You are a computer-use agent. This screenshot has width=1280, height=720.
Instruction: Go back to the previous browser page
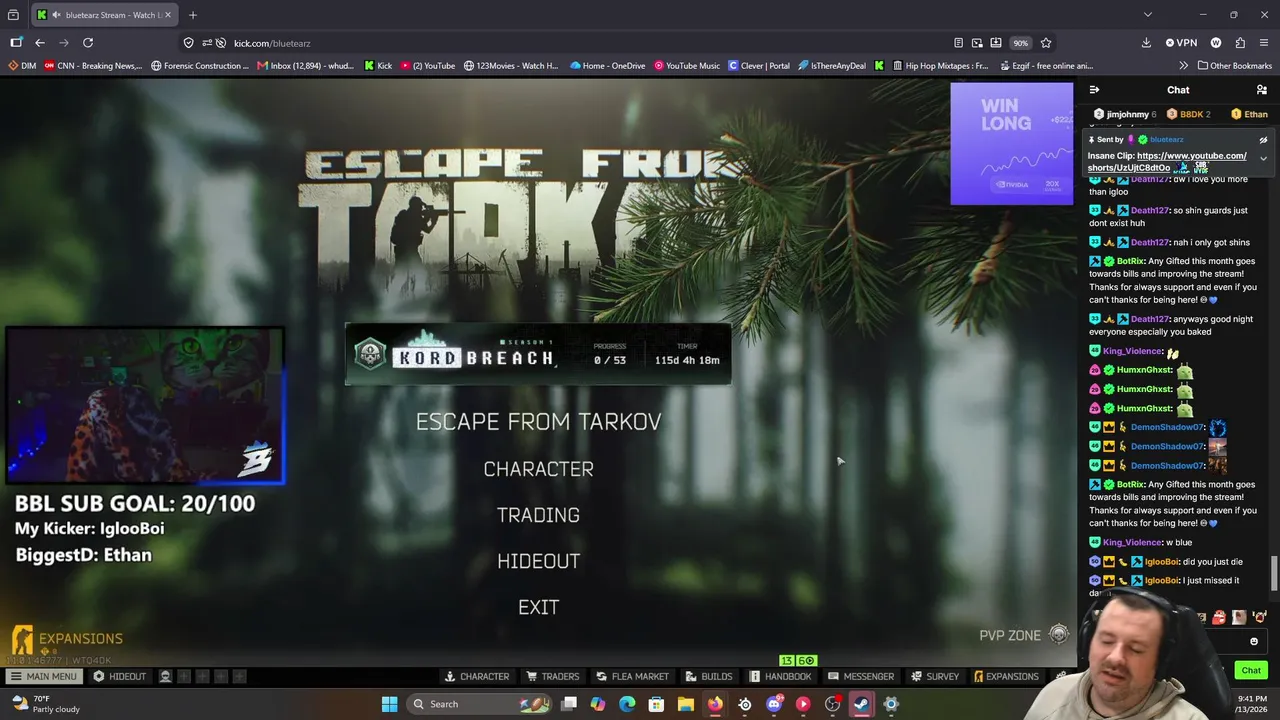coord(40,43)
